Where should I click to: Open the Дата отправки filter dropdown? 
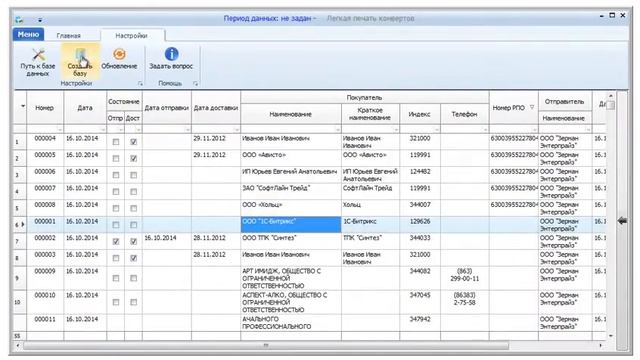187,129
